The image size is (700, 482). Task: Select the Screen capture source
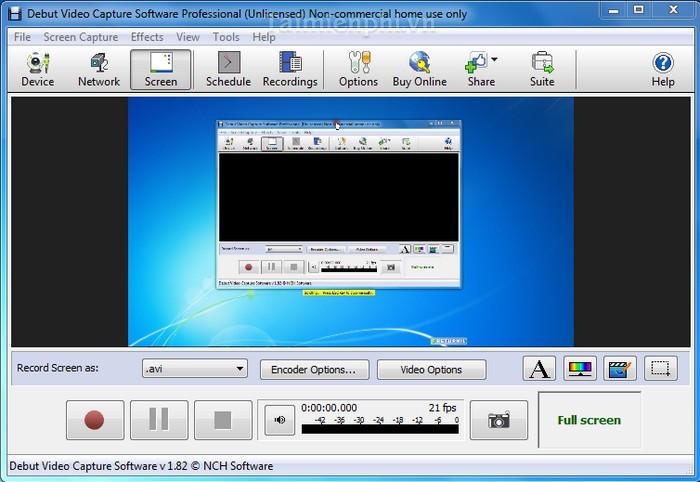pos(161,70)
